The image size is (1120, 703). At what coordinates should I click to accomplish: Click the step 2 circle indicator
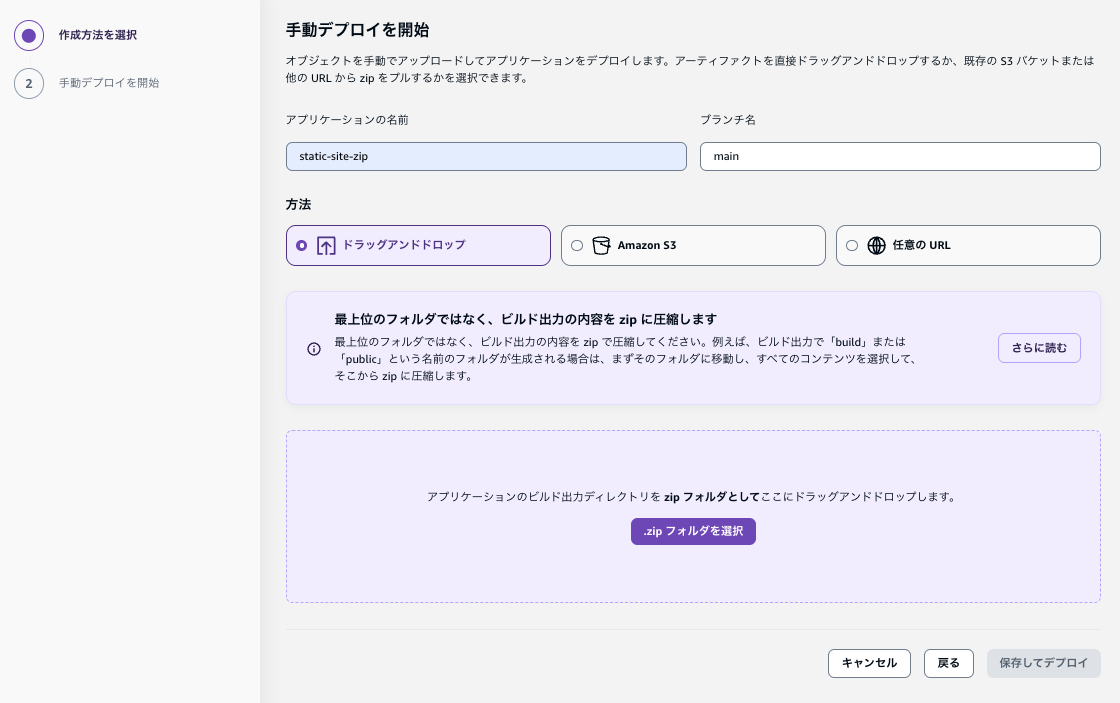(x=29, y=83)
